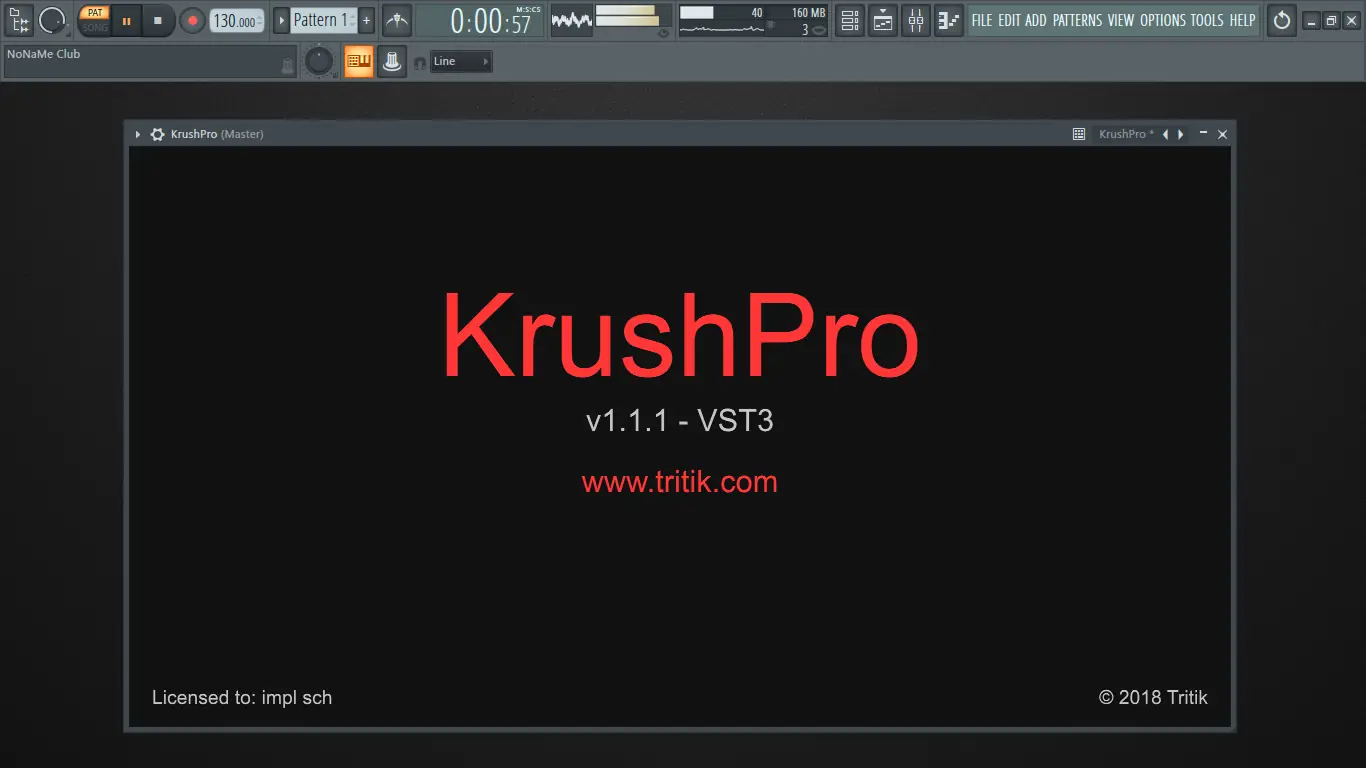
Task: Click the main pitch knob beside the hint panel
Action: pos(319,62)
